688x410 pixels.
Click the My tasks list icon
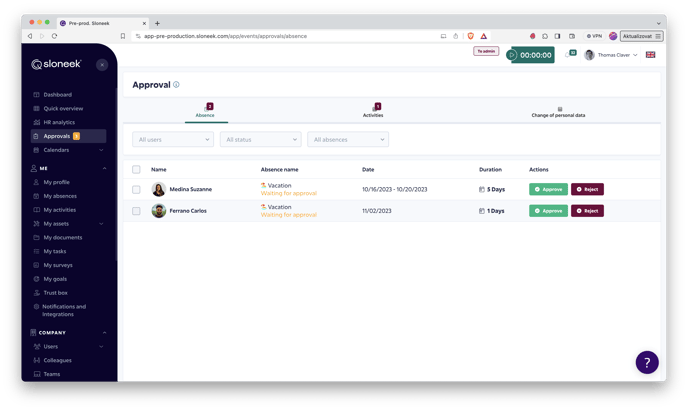(x=36, y=252)
